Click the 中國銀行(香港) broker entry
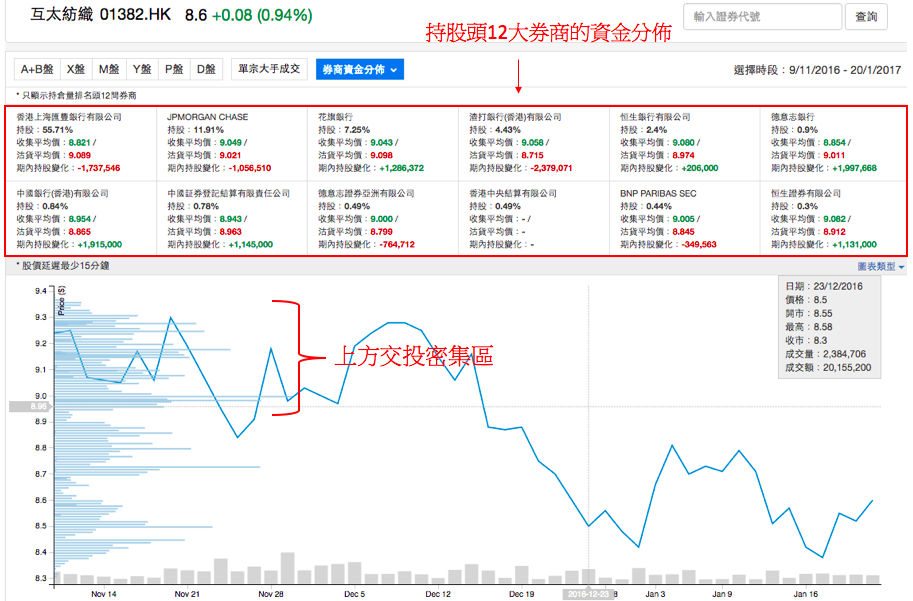Screen dimensions: 913x601 (62, 193)
